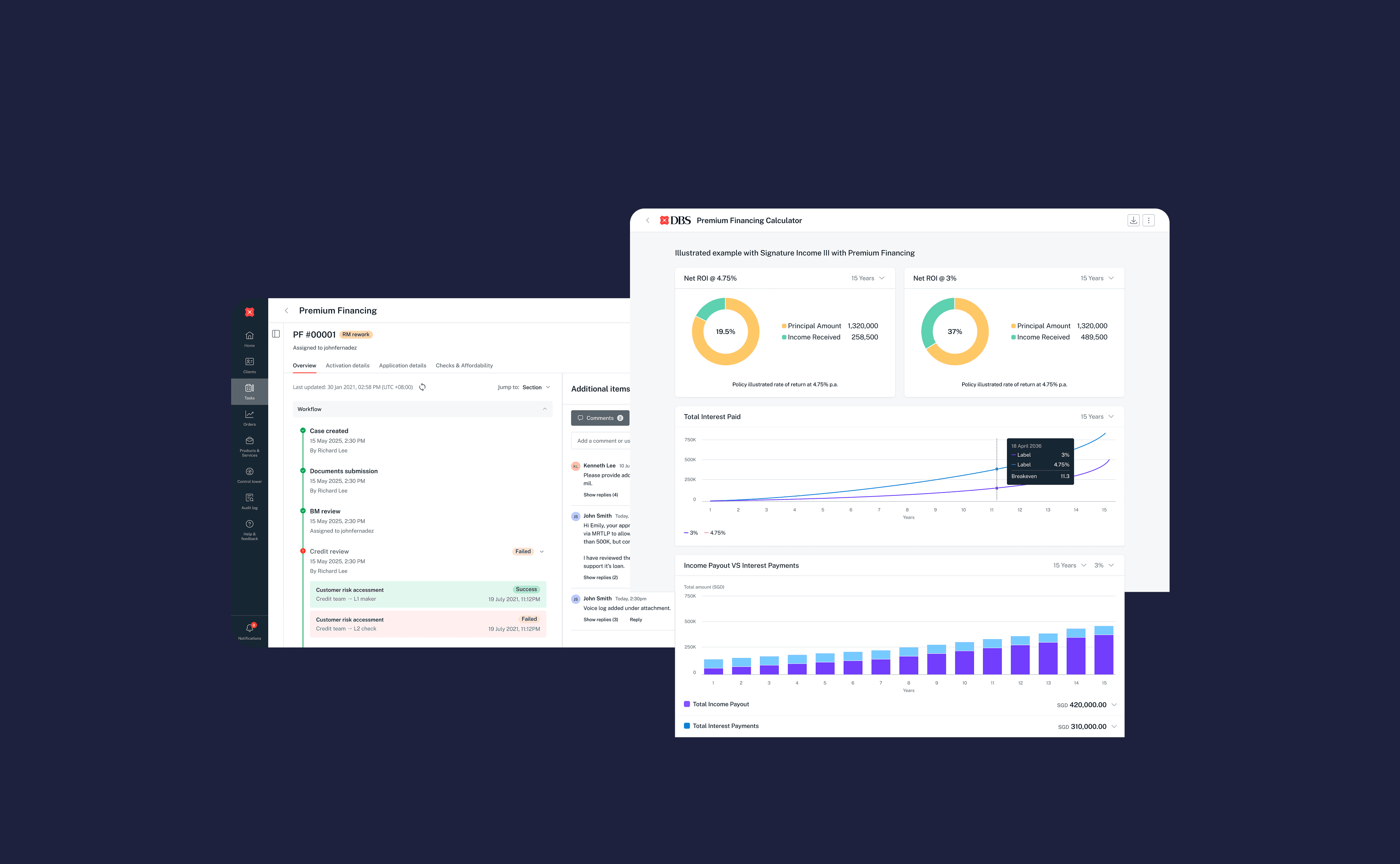Click the refresh icon beside last updated
Viewport: 1400px width, 864px height.
point(422,388)
